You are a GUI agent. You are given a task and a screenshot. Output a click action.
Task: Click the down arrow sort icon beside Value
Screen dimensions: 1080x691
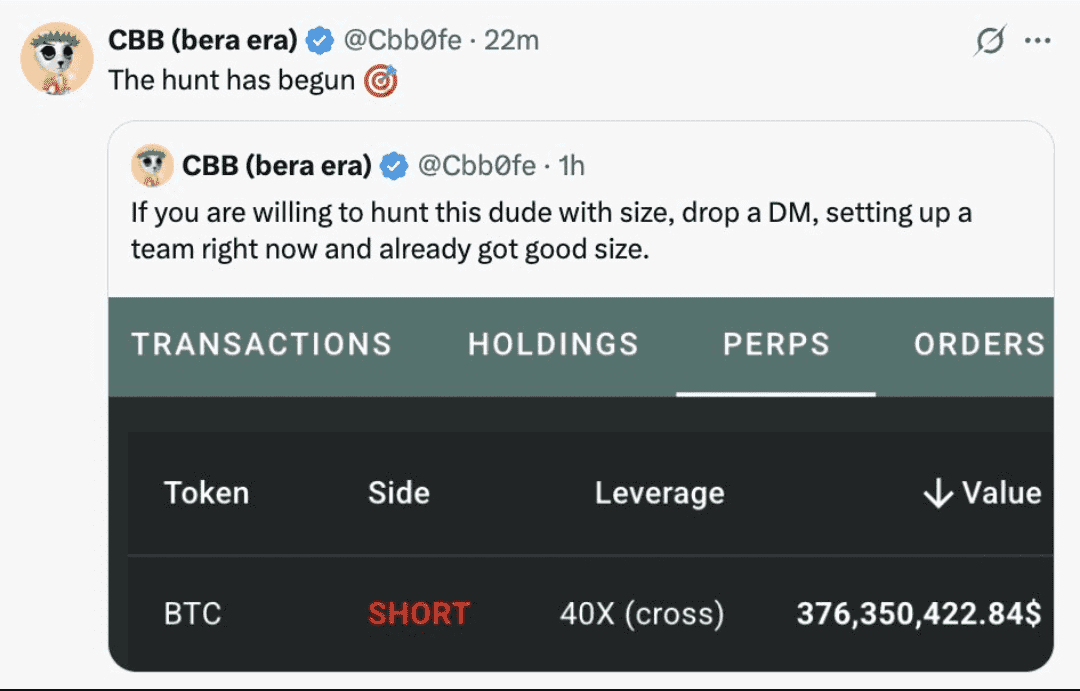click(937, 493)
